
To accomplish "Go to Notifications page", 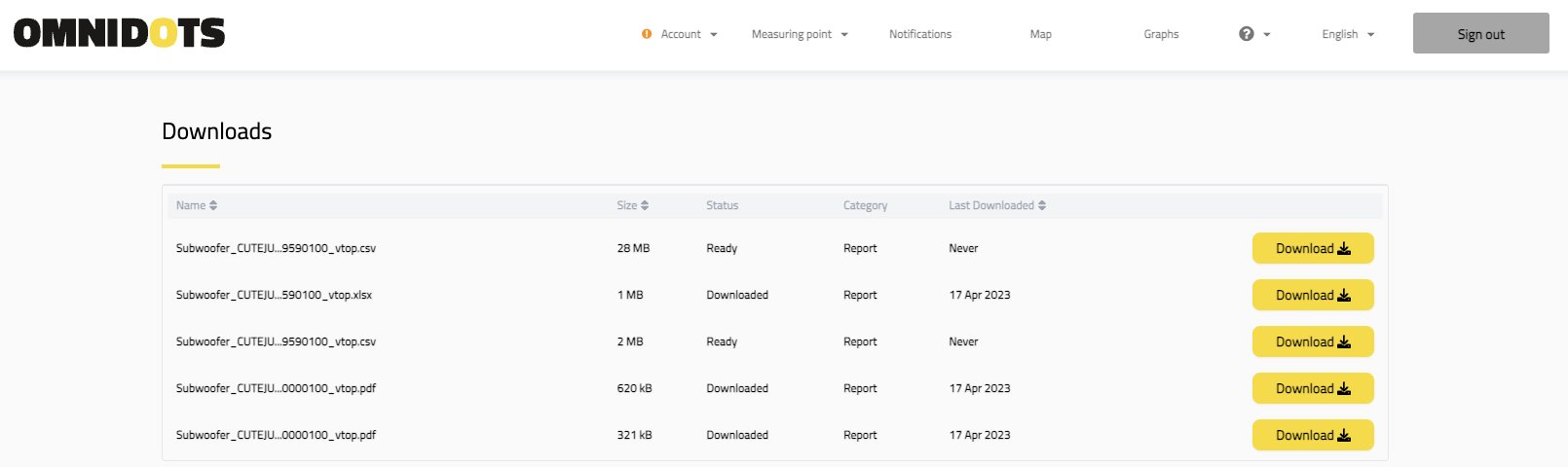I will point(920,34).
